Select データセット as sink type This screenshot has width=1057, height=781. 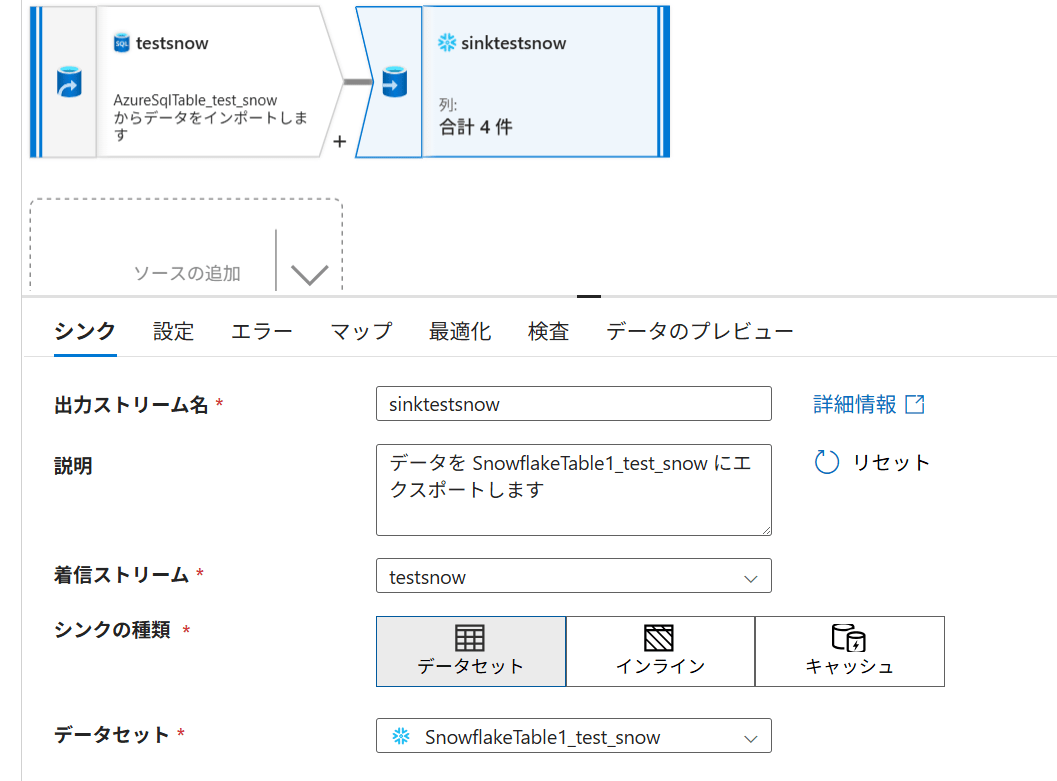coord(471,651)
